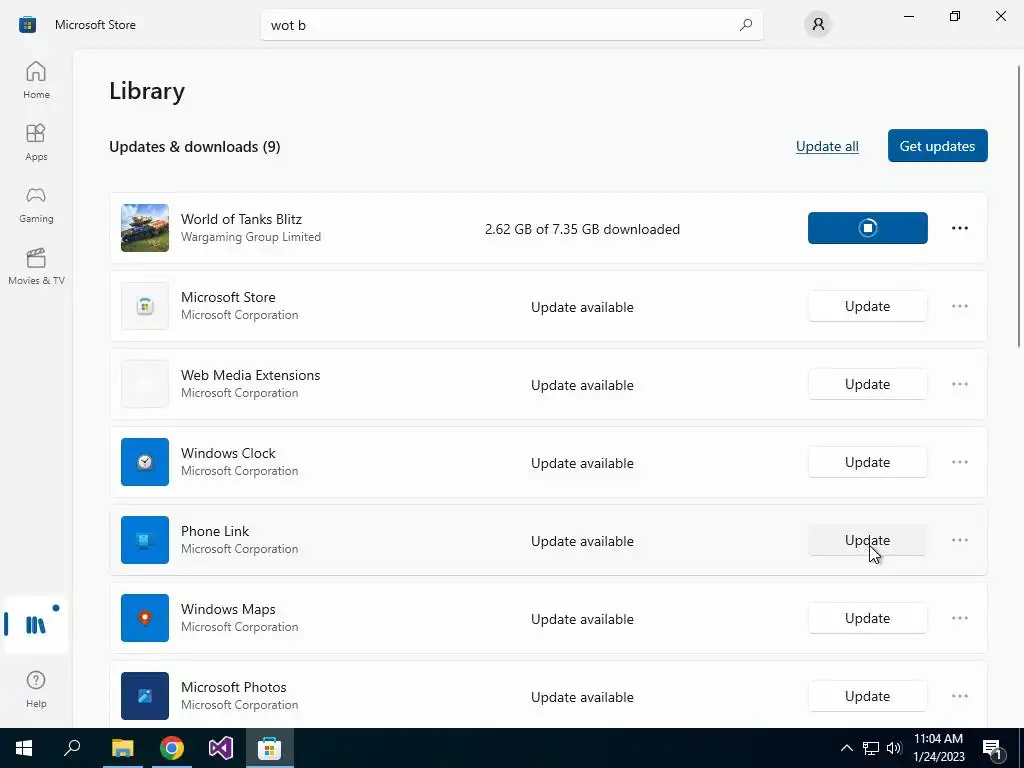Open the Windows Start menu

point(24,748)
